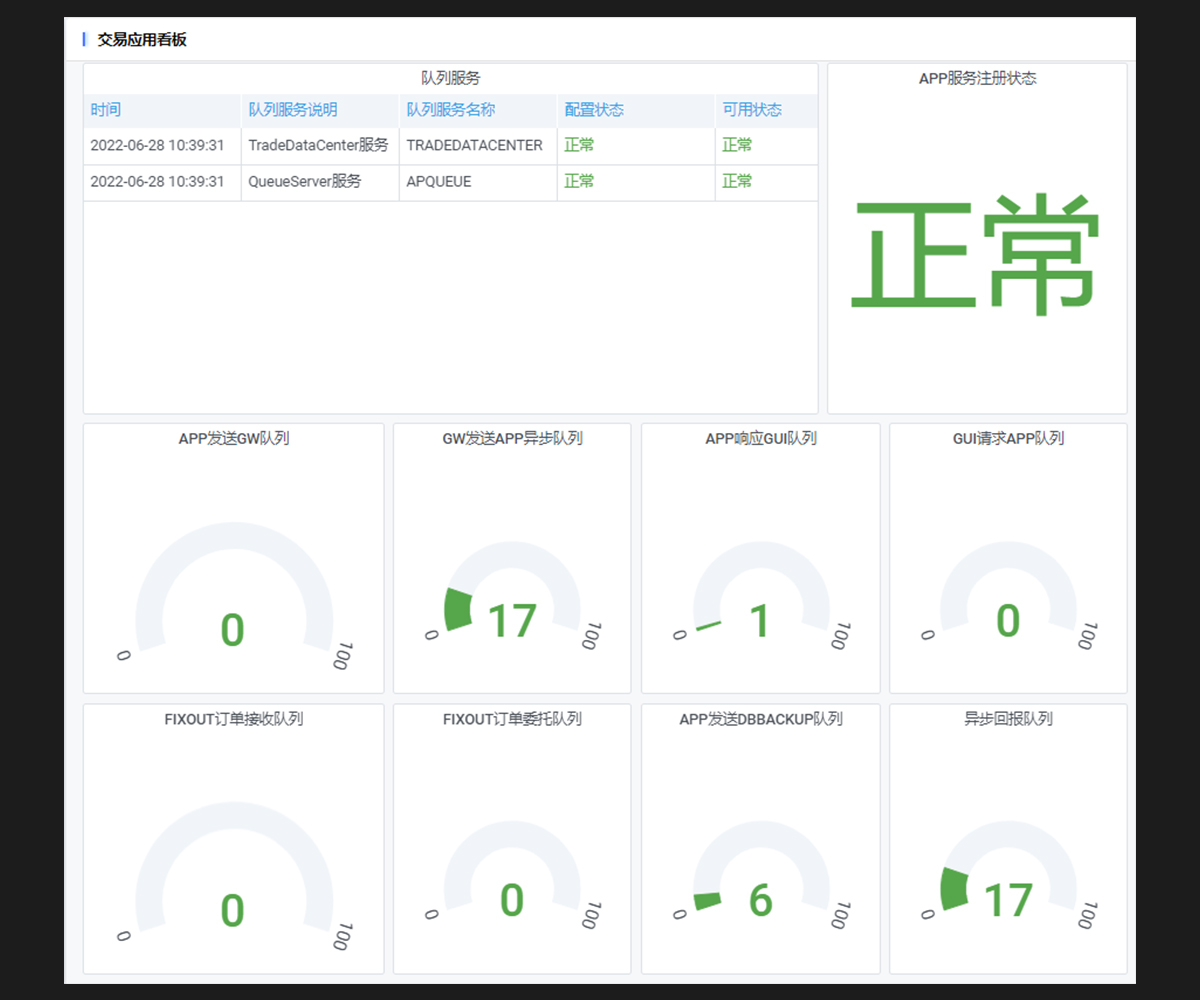The height and width of the screenshot is (1000, 1200).
Task: Select the APP响应GUI队列 panel title
Action: [x=761, y=438]
